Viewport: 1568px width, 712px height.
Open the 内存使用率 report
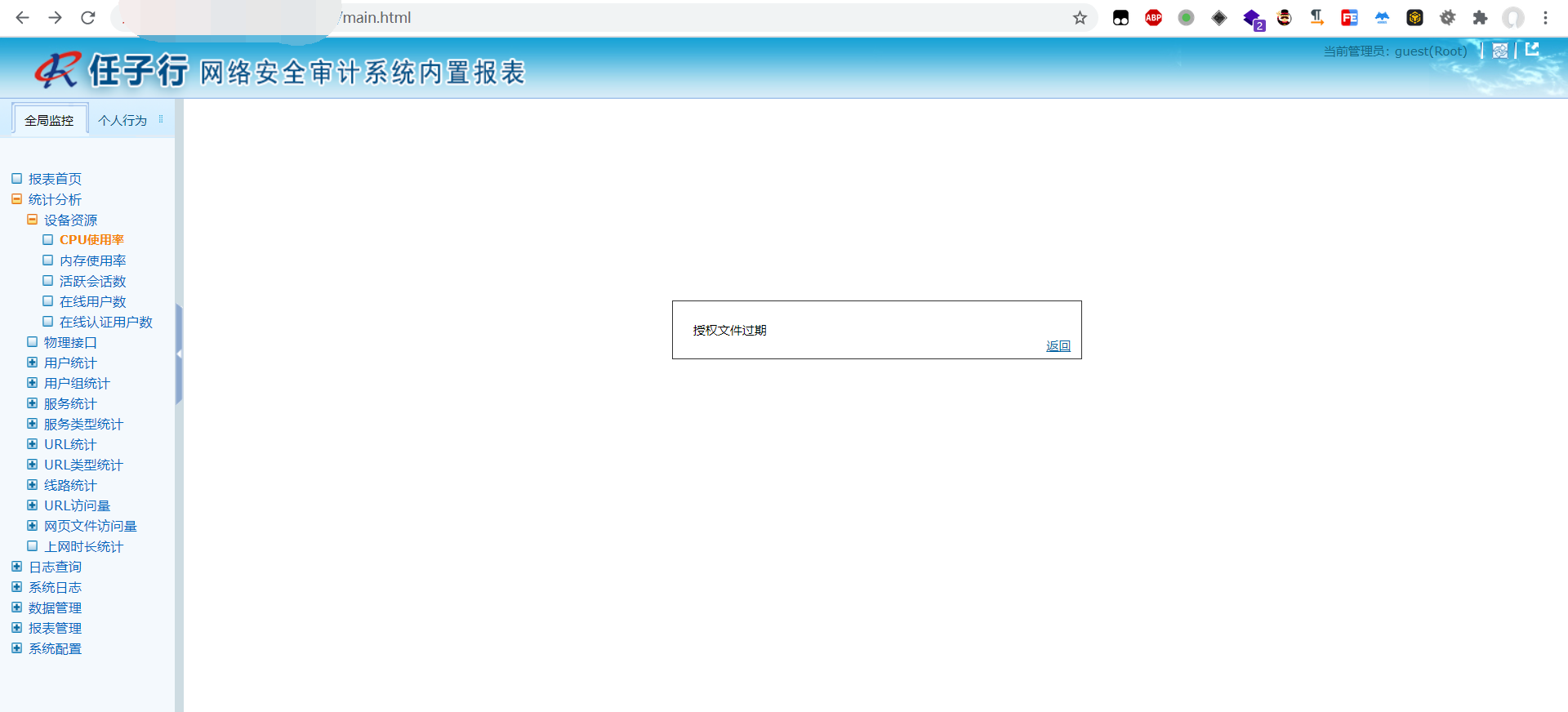[x=92, y=260]
